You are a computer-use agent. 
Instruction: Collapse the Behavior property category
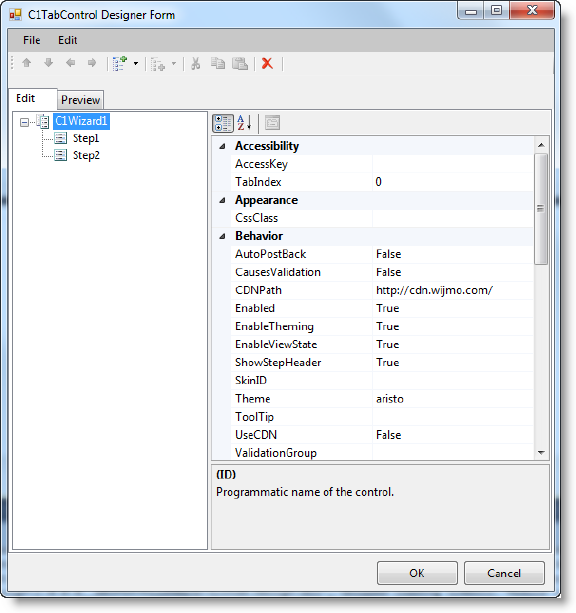[223, 236]
